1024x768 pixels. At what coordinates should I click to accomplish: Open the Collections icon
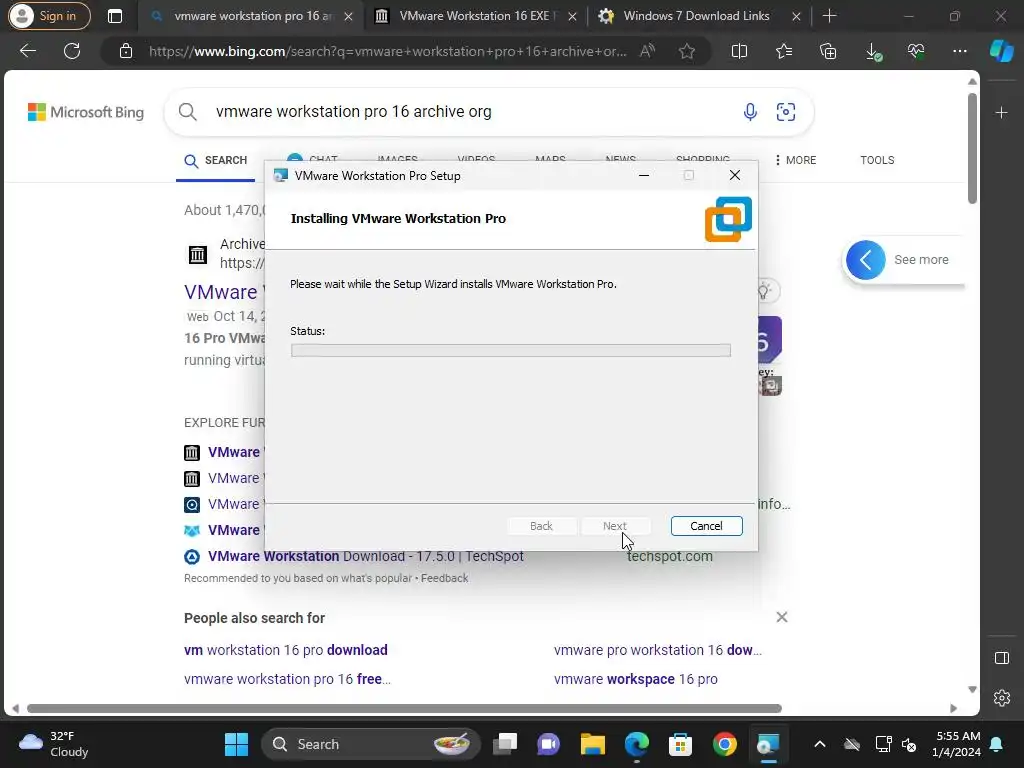[828, 51]
